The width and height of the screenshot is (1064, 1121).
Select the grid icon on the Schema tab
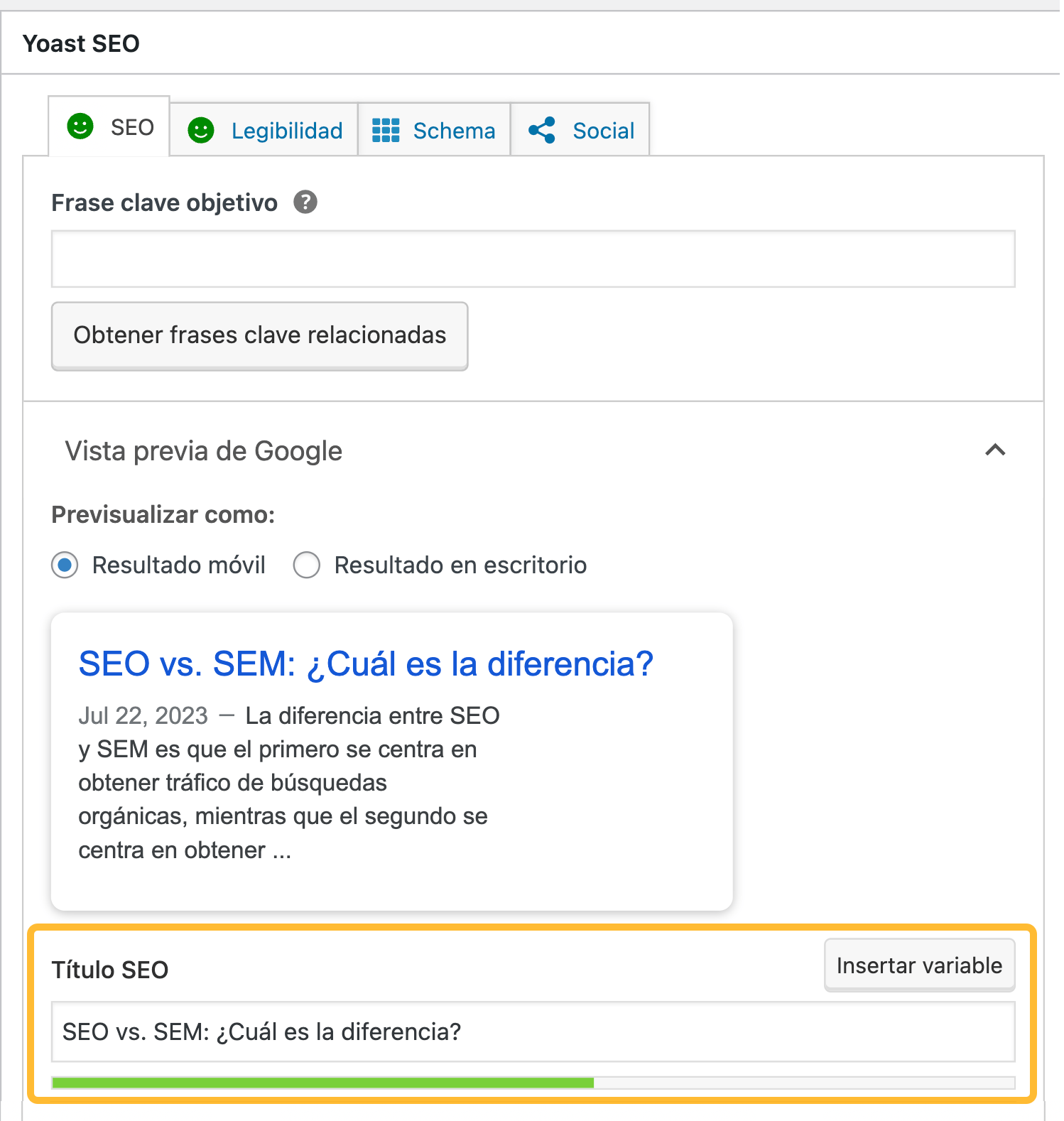click(386, 130)
